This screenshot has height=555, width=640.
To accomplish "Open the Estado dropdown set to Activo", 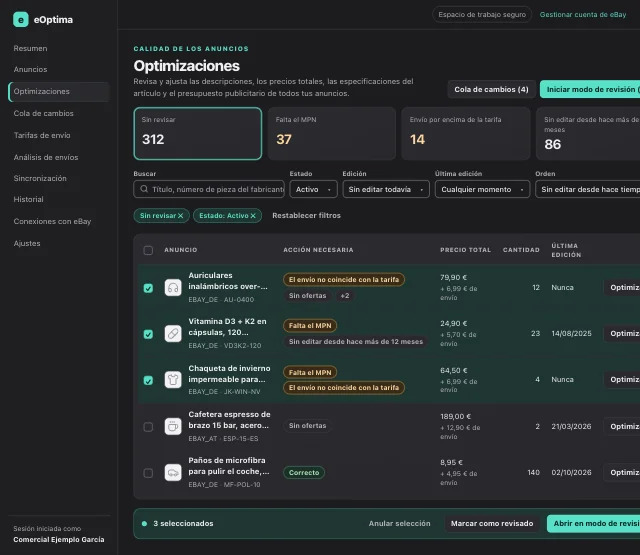I will pyautogui.click(x=313, y=189).
